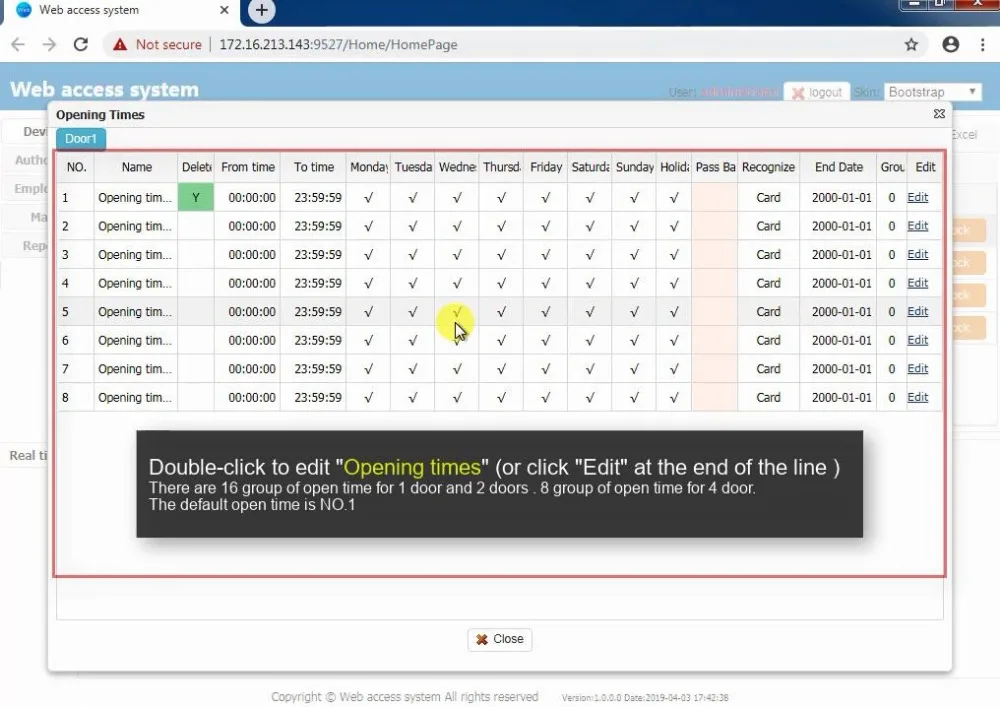
Task: Click Thursday checkmark in row 4
Action: pyautogui.click(x=501, y=284)
